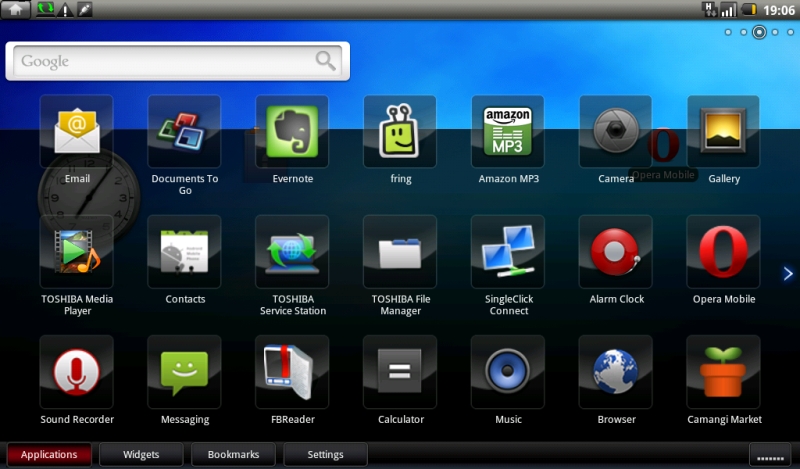Show next page of applications arrow

788,274
